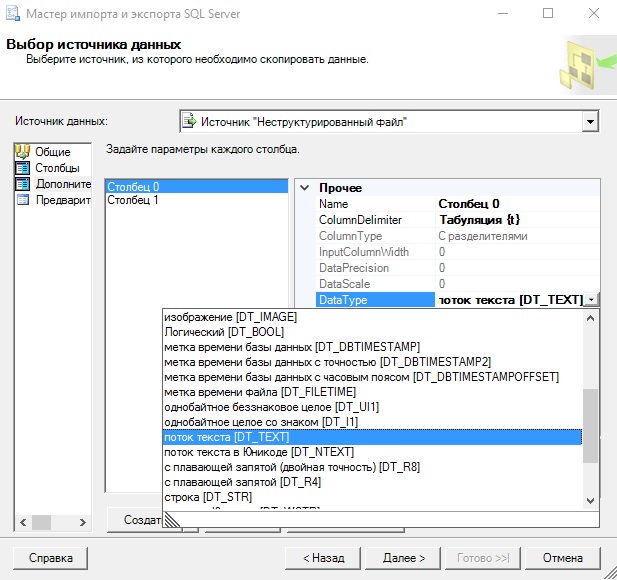Choose поток текста в Юникоде [DT_NTEXT]
The image size is (617, 580).
pos(372,452)
